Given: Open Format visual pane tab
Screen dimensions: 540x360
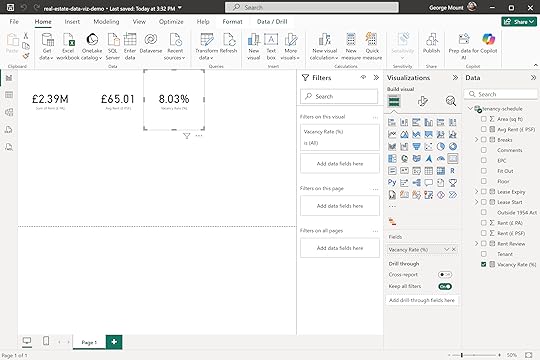Looking at the screenshot, I should pyautogui.click(x=423, y=101).
